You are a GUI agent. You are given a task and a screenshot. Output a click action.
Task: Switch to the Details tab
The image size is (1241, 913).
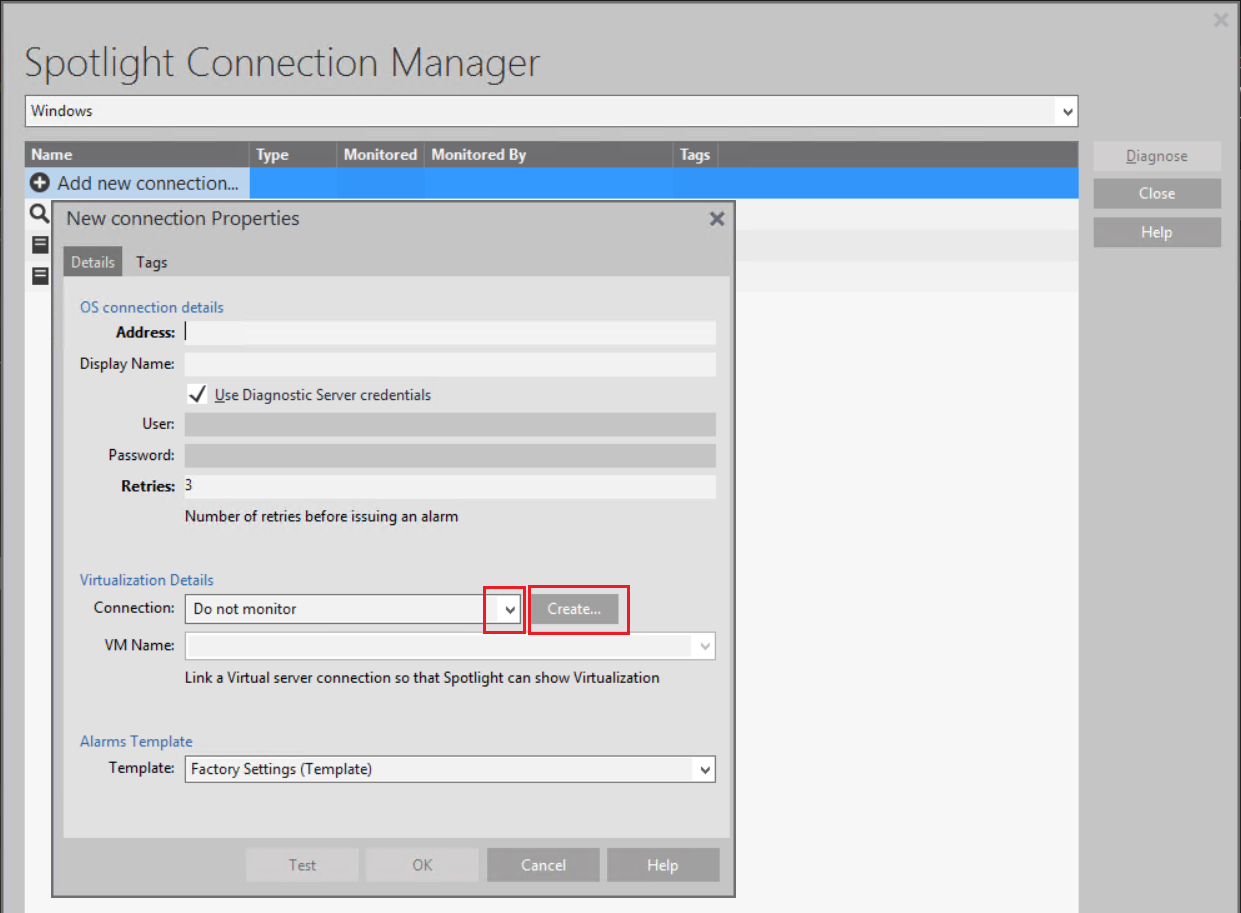point(93,262)
